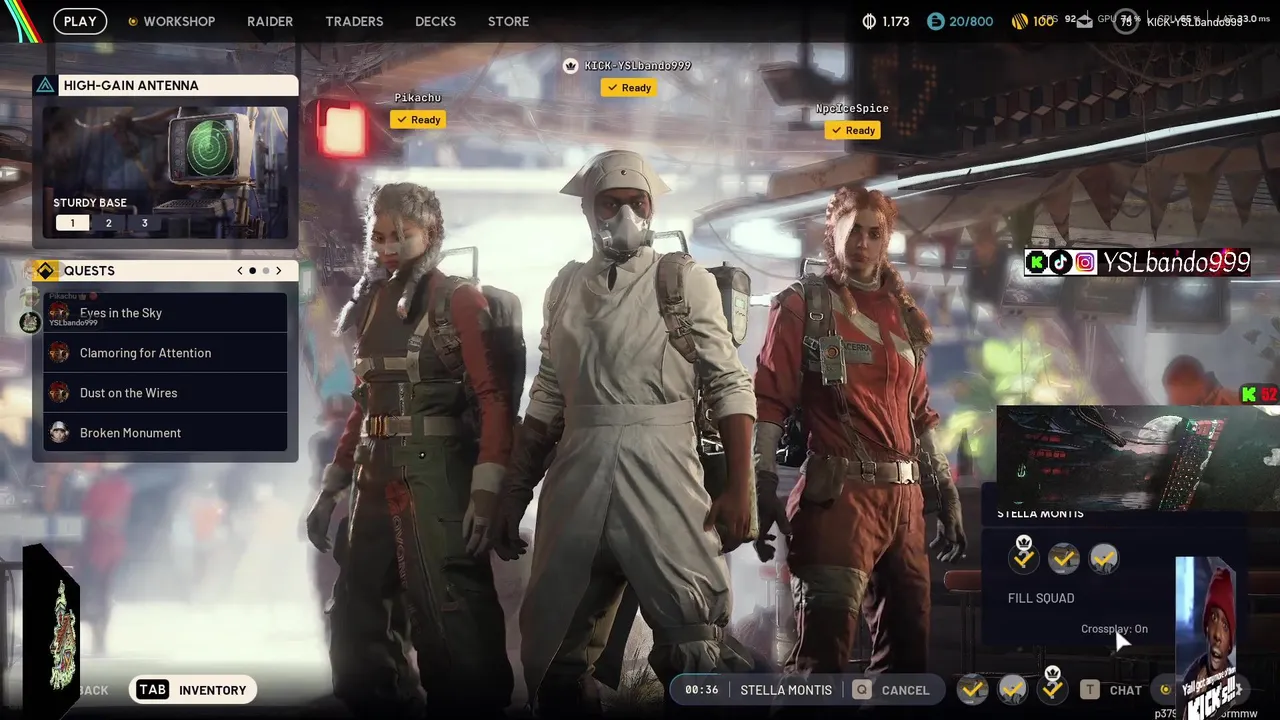The image size is (1280, 720).
Task: Open the Eyes in the Sky quest
Action: click(x=165, y=312)
